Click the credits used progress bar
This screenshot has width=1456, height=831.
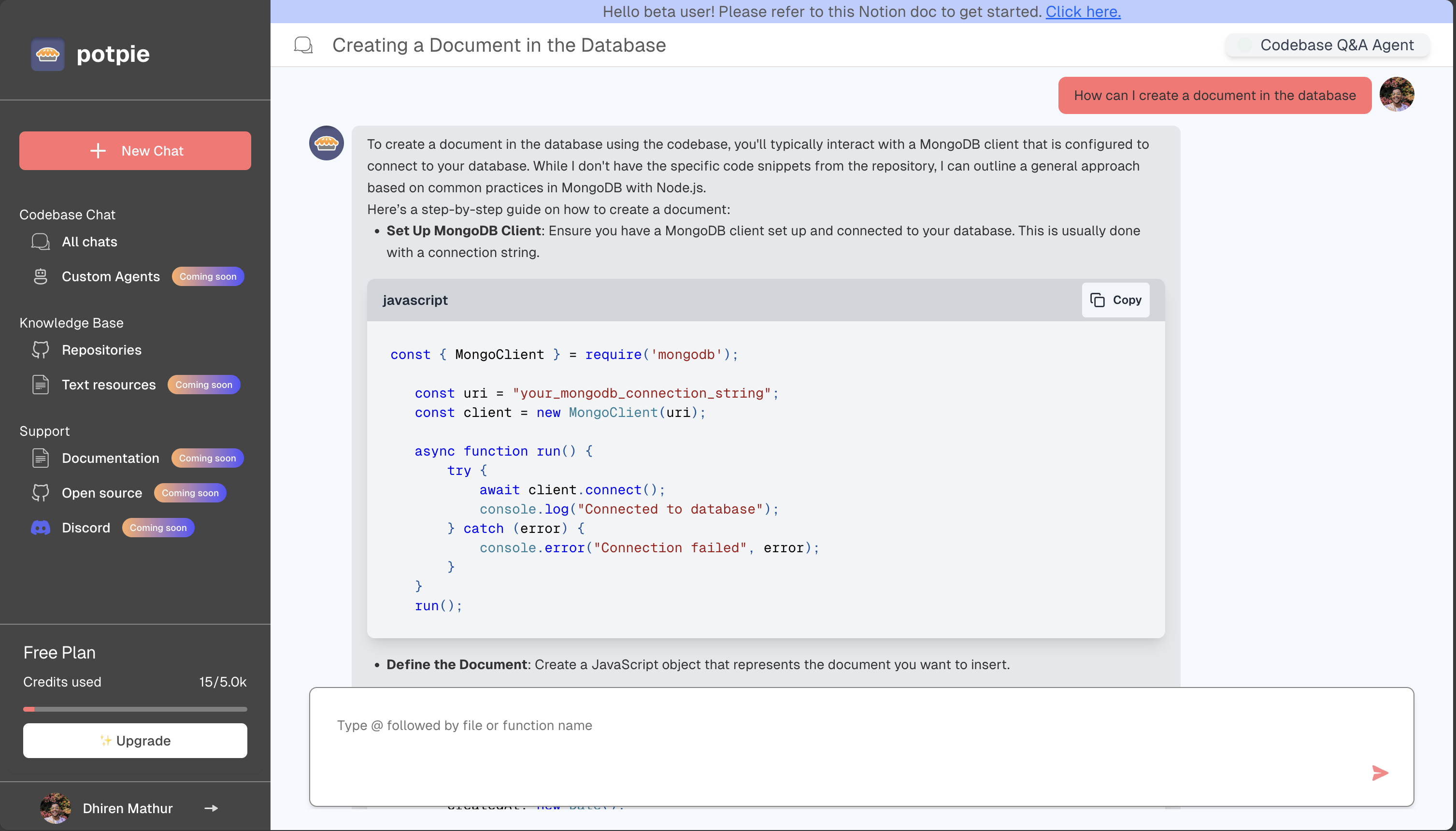pos(135,709)
